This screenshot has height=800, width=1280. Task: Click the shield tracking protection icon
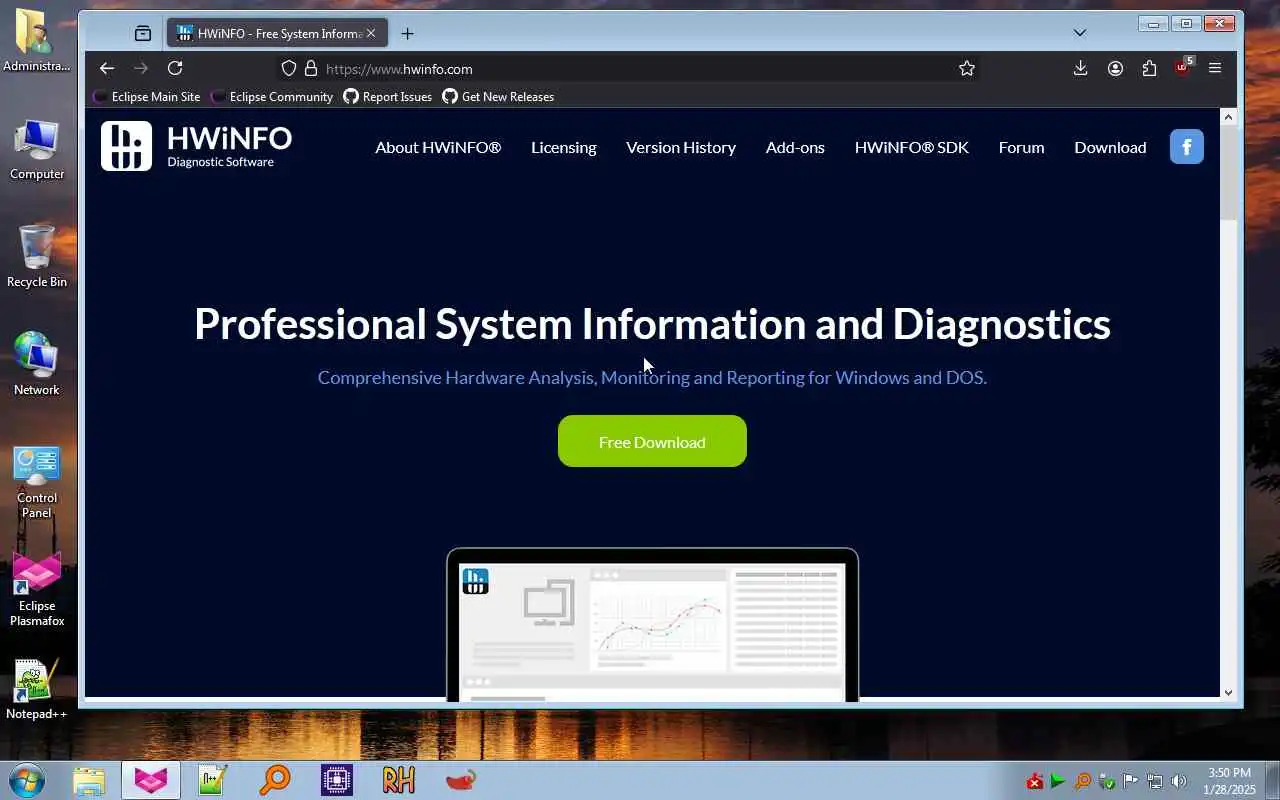(x=289, y=68)
